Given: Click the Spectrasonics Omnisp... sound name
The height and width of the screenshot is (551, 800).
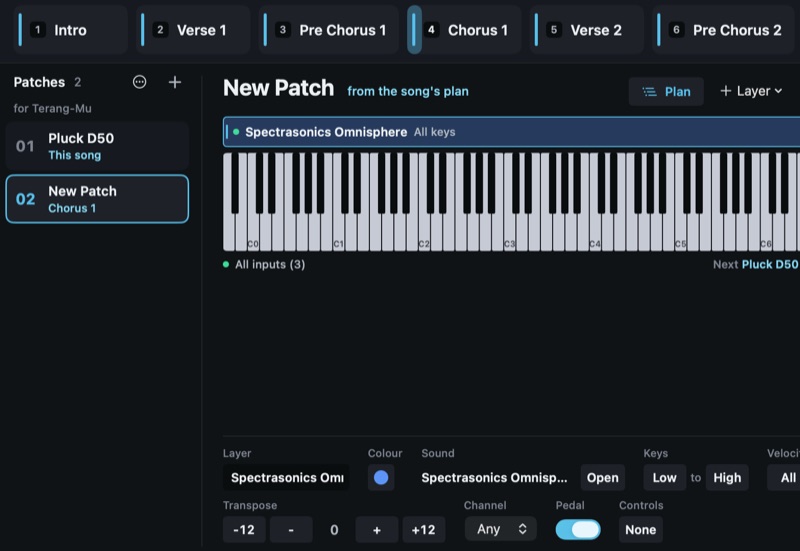Looking at the screenshot, I should point(494,478).
